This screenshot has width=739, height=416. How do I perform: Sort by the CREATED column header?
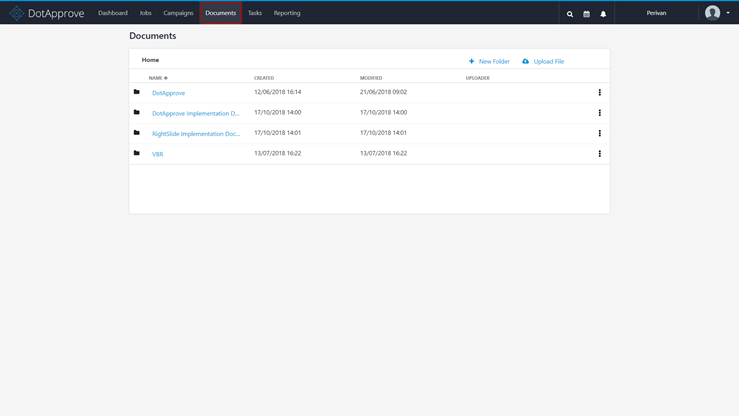pyautogui.click(x=264, y=78)
